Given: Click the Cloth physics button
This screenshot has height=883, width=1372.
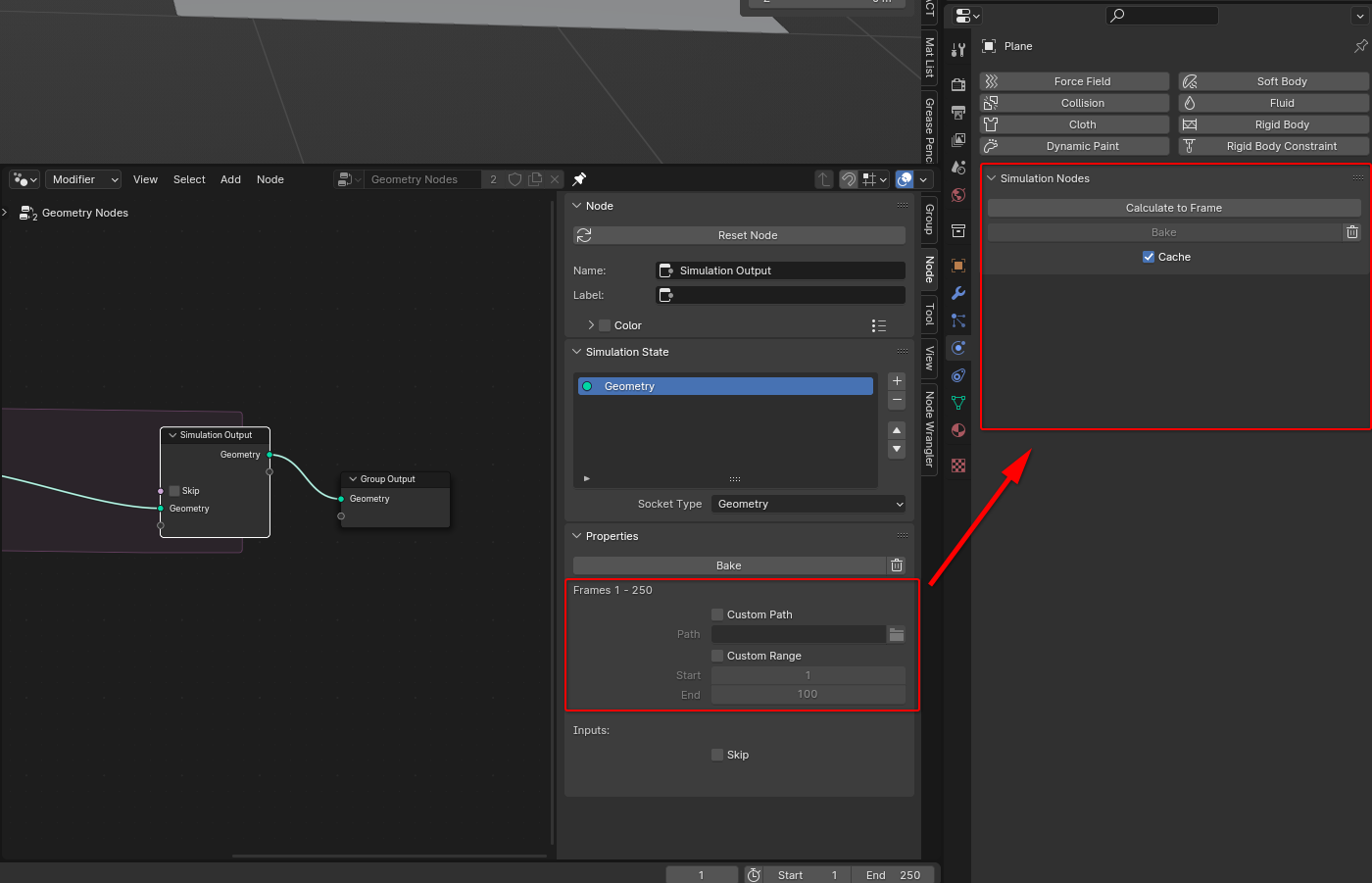Looking at the screenshot, I should tap(1075, 124).
